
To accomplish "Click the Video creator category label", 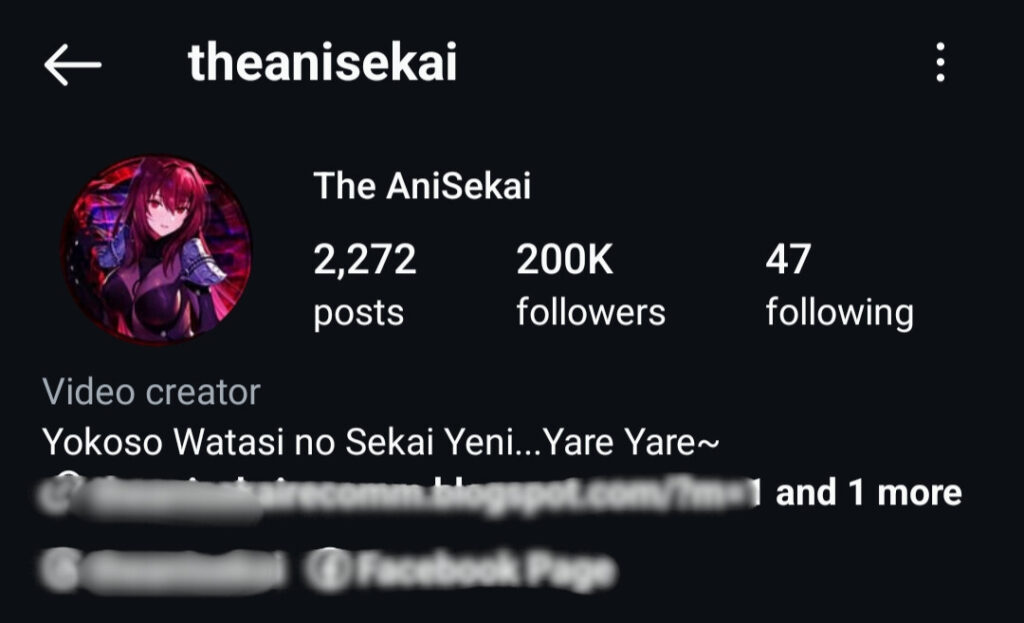I will pyautogui.click(x=152, y=392).
